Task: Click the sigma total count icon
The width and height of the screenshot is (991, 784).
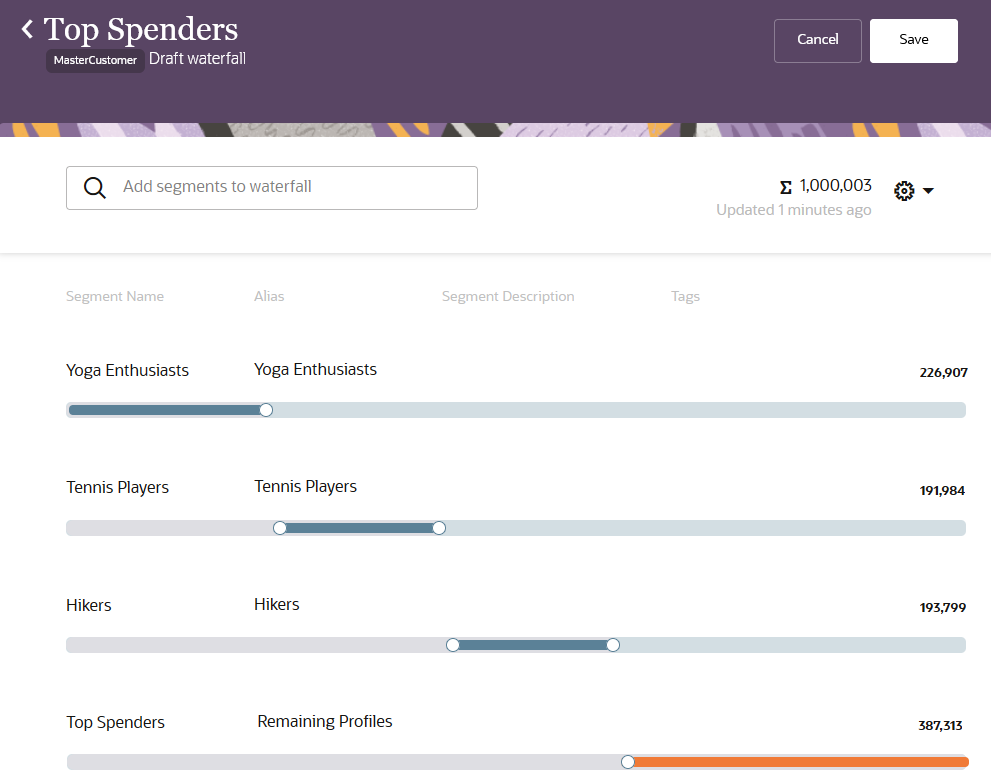Action: click(x=785, y=187)
